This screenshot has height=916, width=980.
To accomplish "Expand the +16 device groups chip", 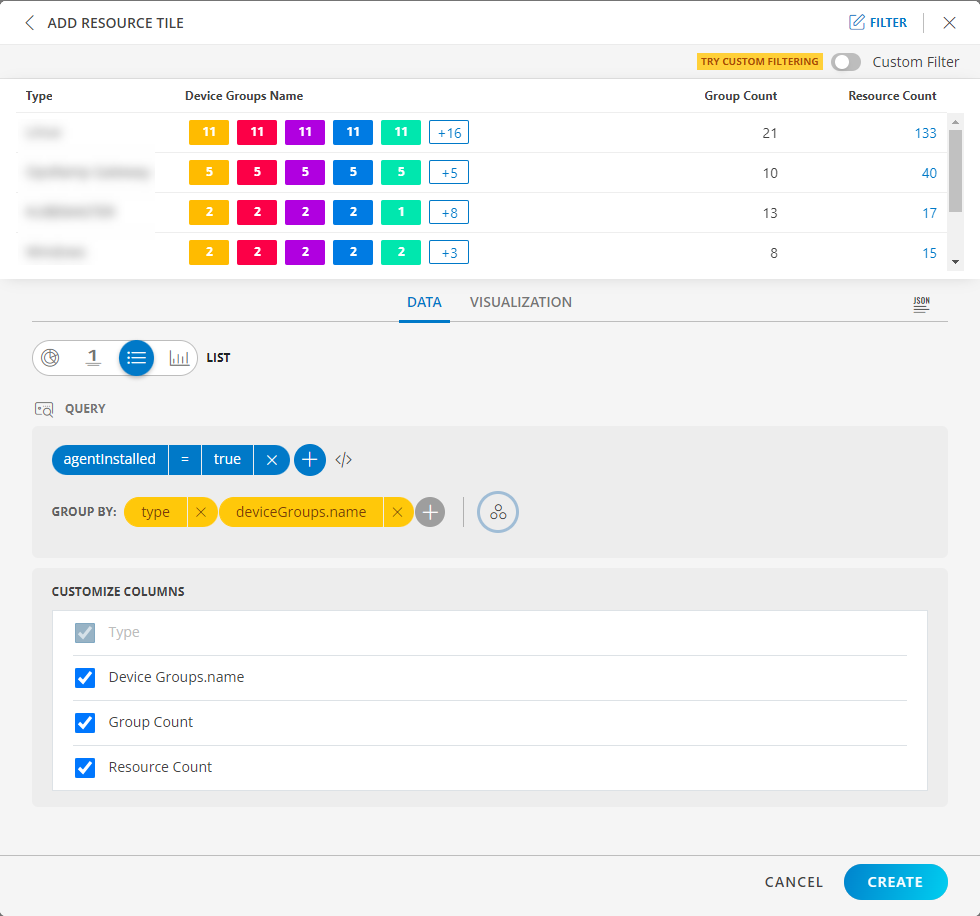I will click(x=448, y=131).
